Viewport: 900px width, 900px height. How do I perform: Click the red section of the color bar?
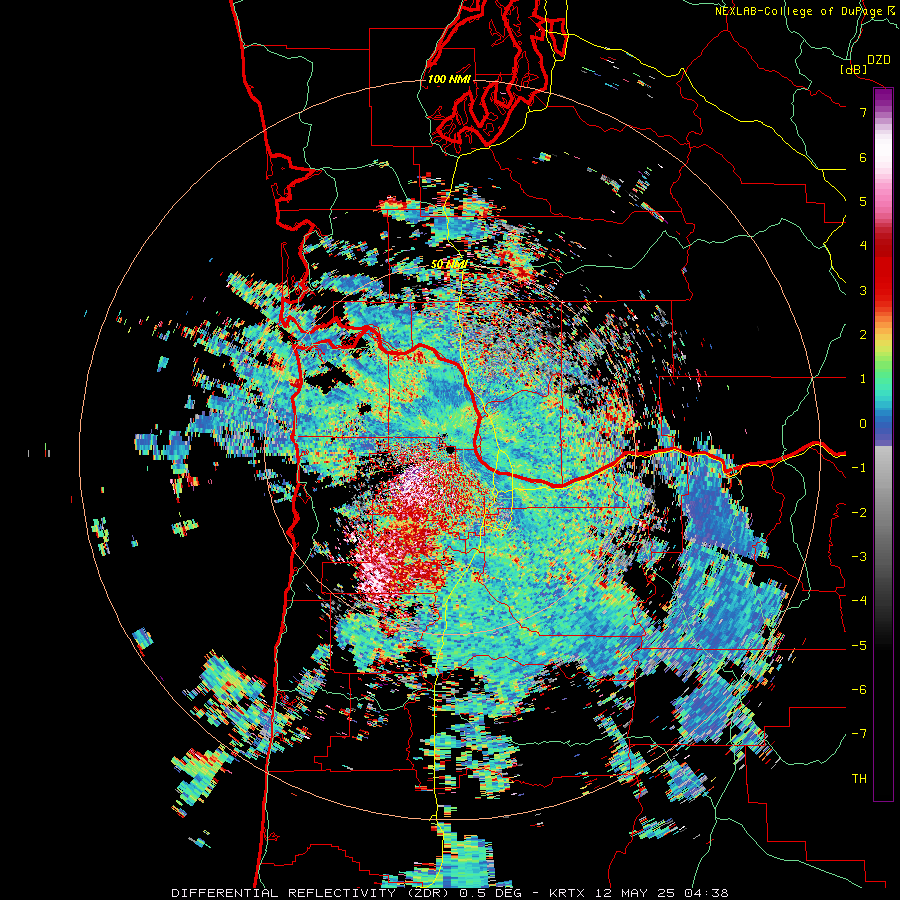pos(883,270)
